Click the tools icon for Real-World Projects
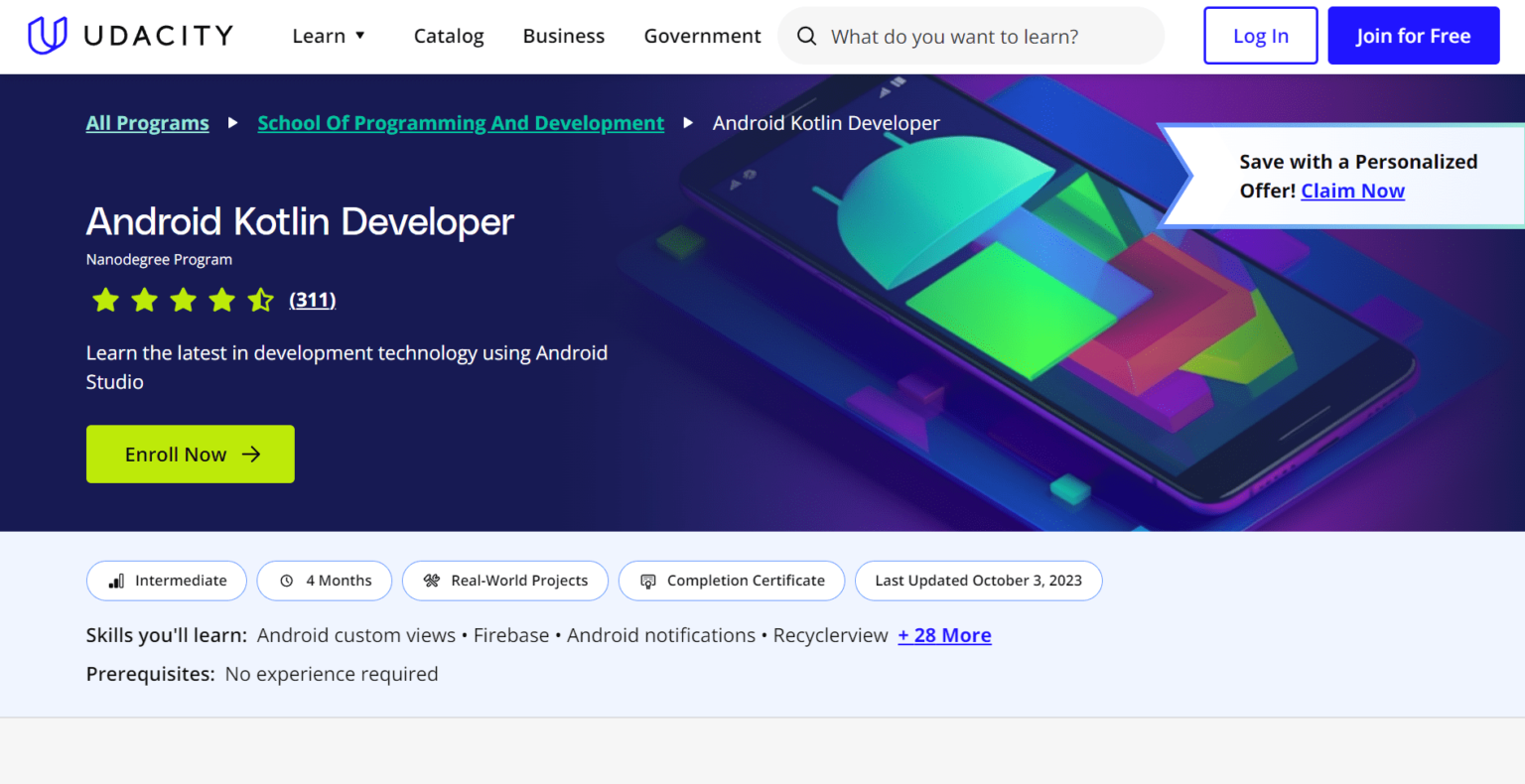 (432, 581)
